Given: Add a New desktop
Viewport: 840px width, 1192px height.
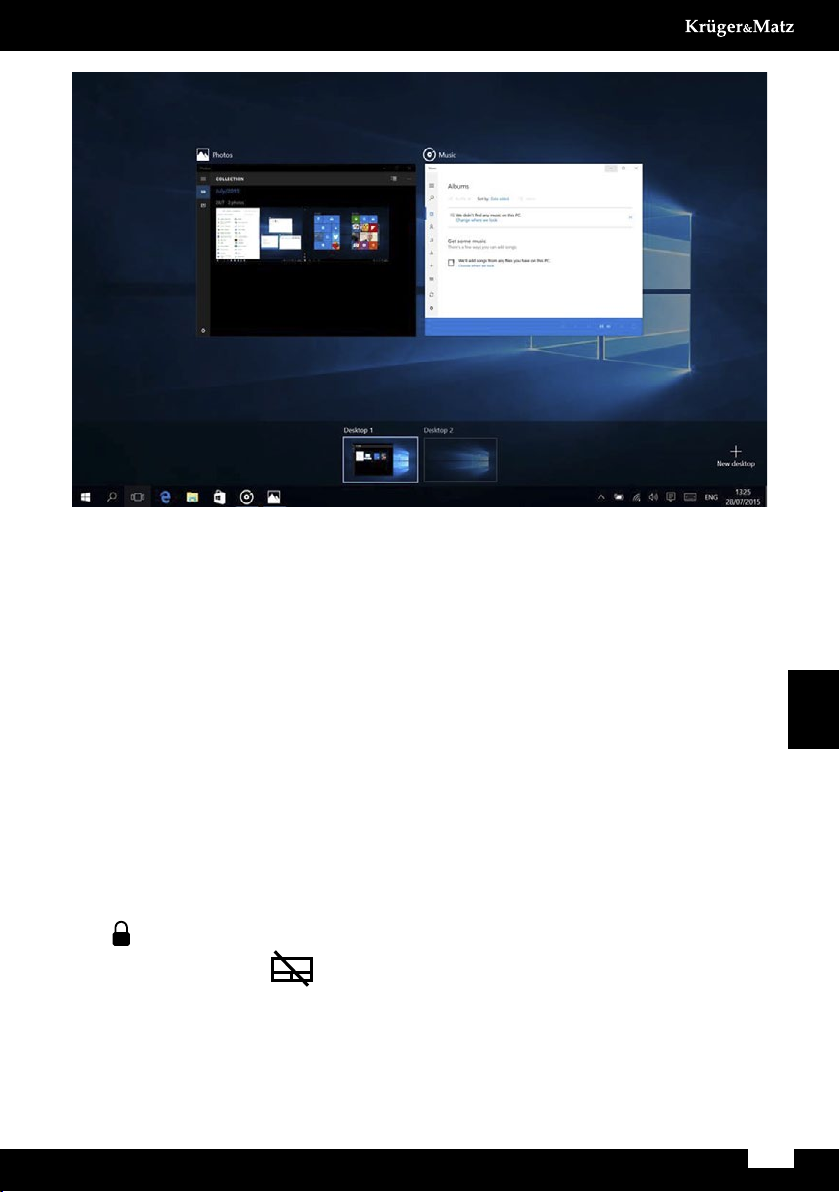Looking at the screenshot, I should coord(735,456).
